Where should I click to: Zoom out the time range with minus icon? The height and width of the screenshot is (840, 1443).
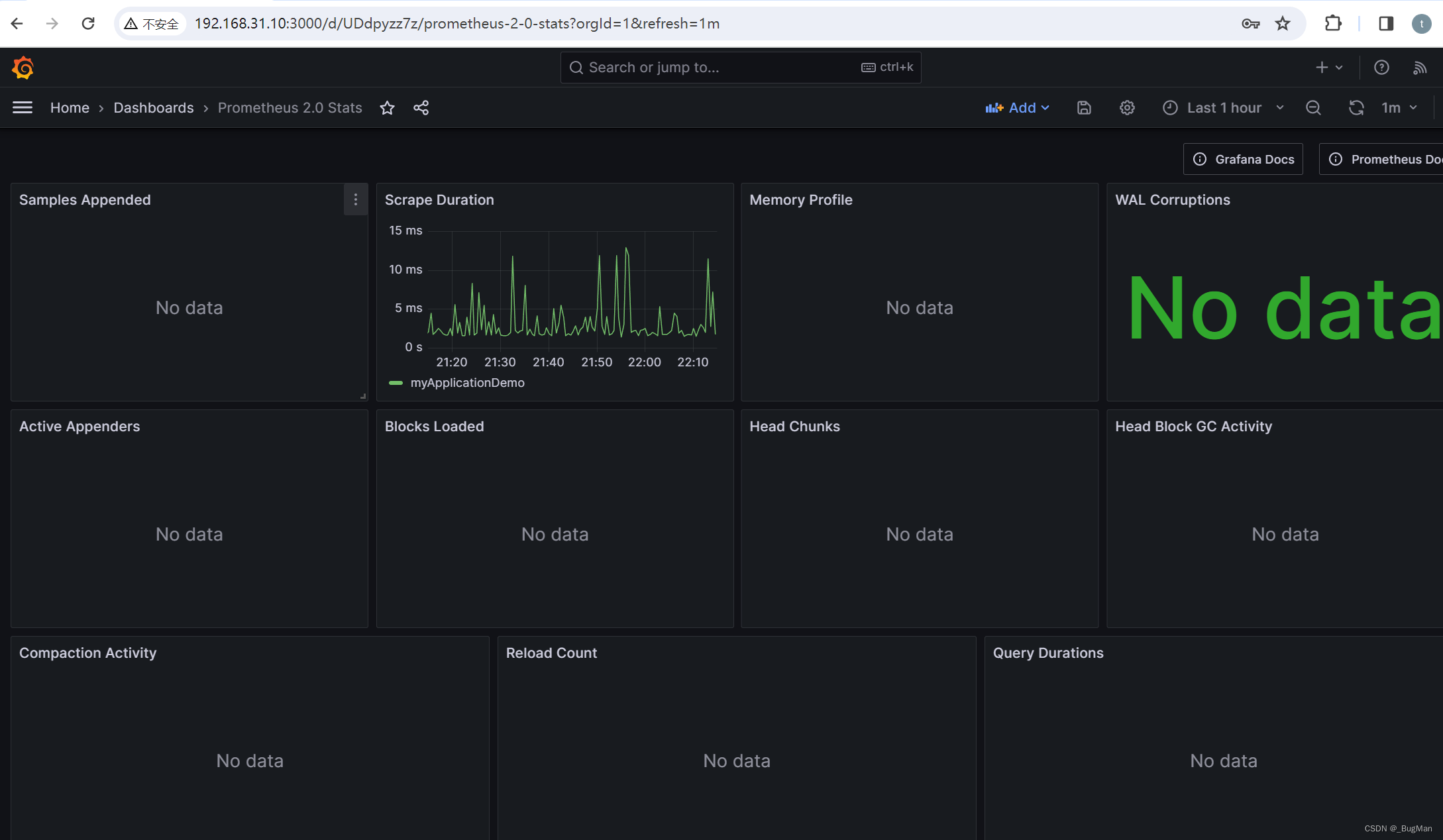click(x=1315, y=107)
